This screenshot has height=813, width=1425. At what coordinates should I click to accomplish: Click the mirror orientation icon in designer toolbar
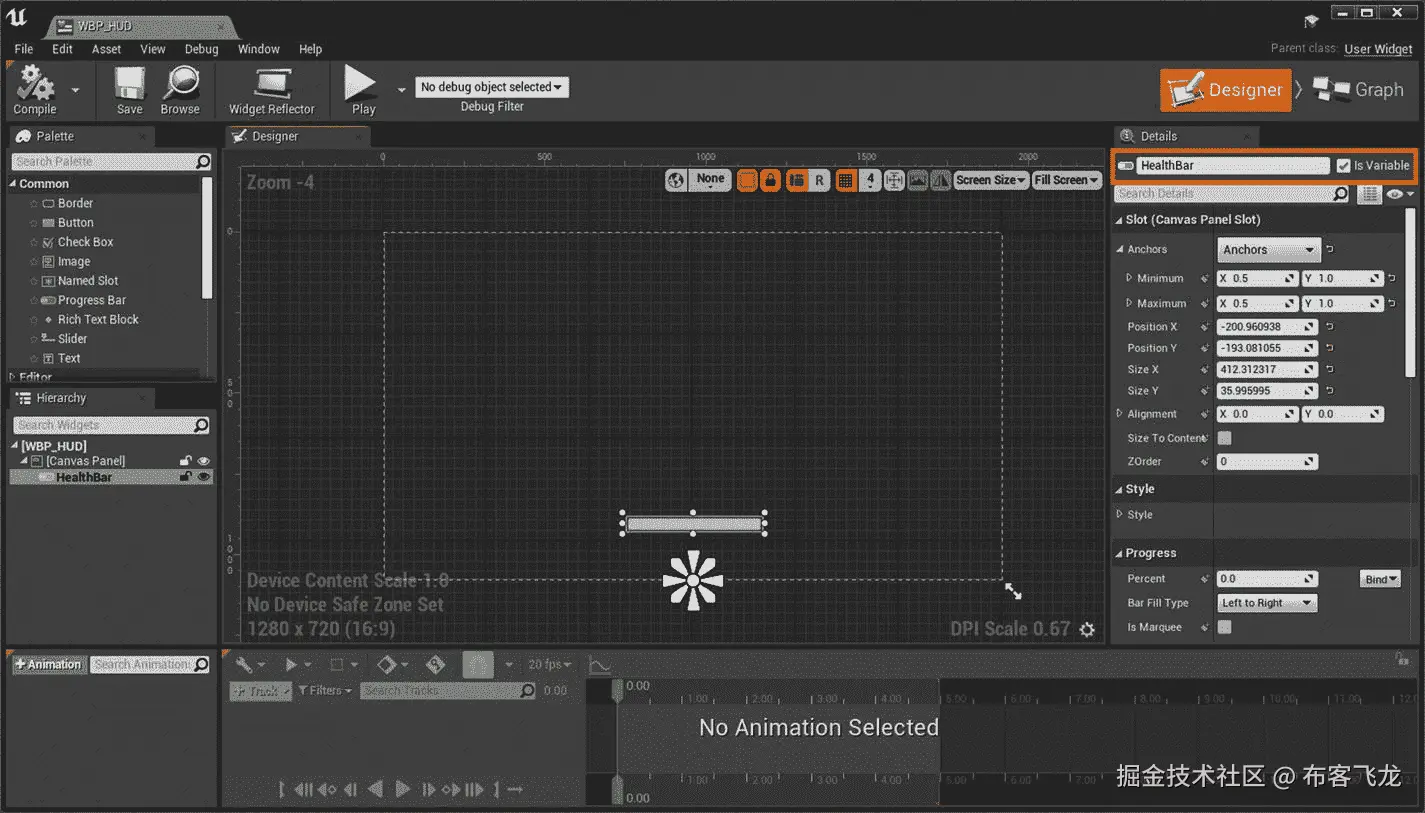[941, 180]
